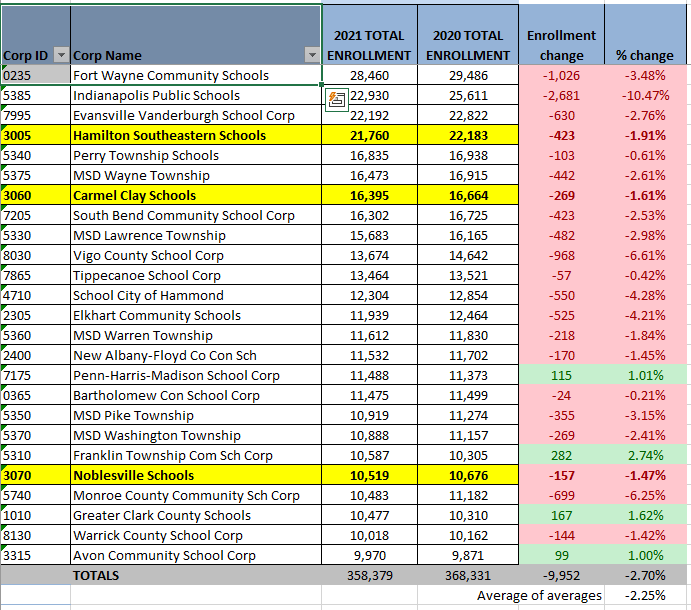Select average of averages value -2.25%
Viewport: 691px width, 610px height.
(x=645, y=595)
